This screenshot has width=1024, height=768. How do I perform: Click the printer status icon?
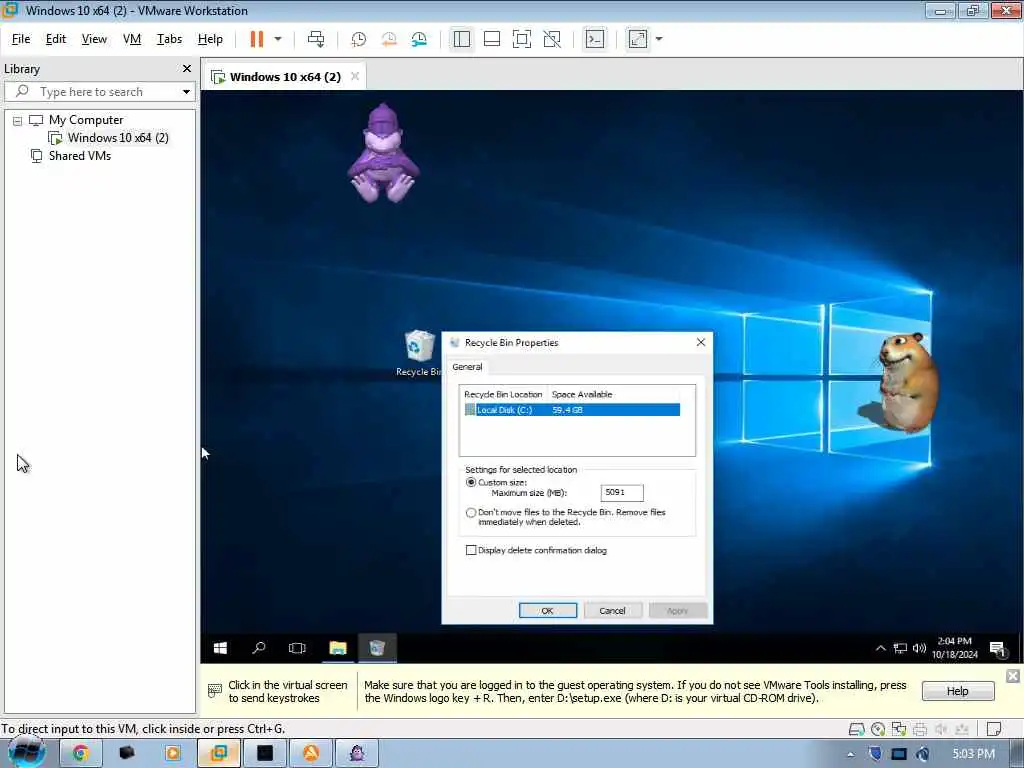coord(920,729)
